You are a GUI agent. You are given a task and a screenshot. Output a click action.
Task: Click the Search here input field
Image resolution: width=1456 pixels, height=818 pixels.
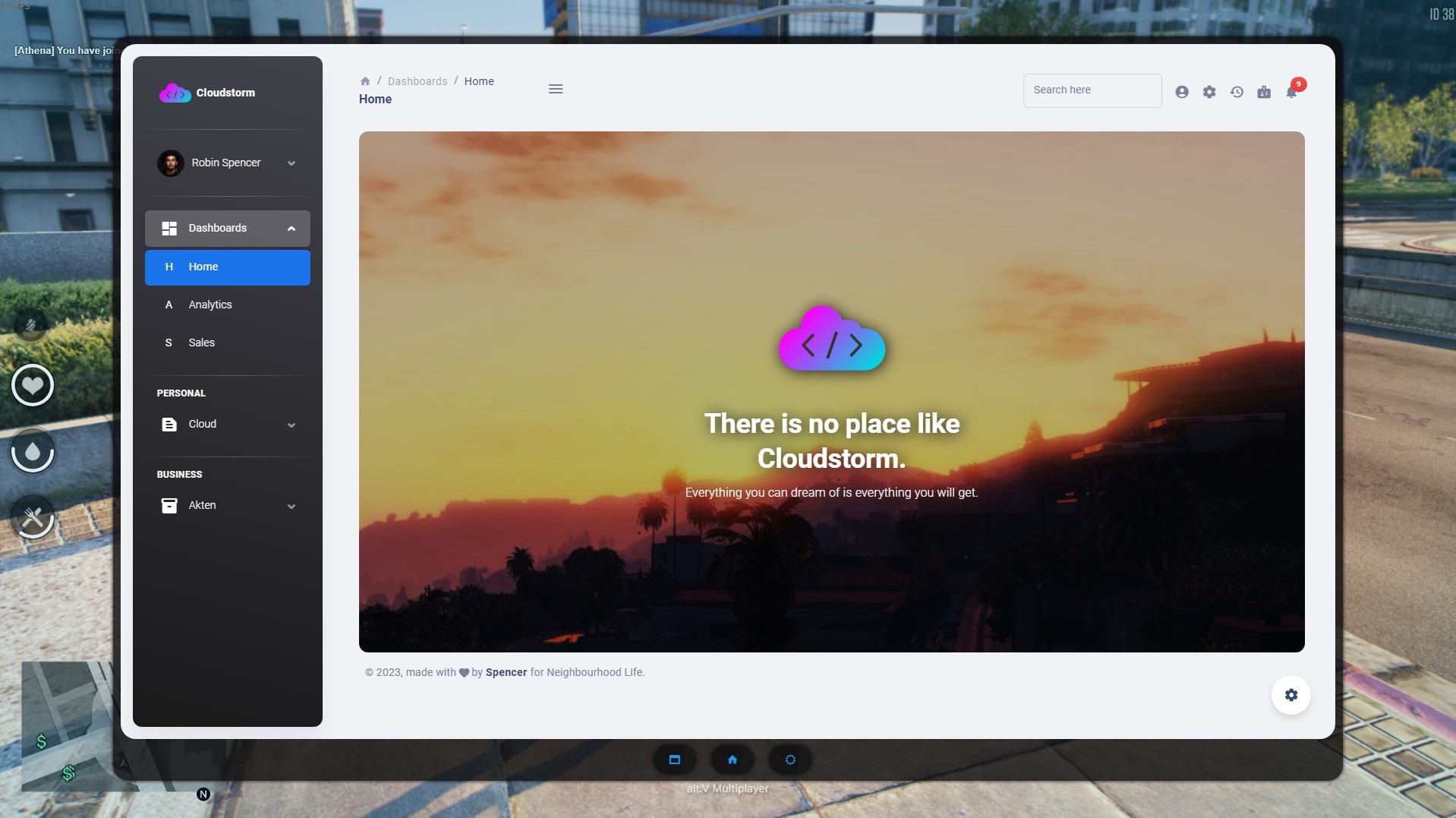pos(1092,90)
